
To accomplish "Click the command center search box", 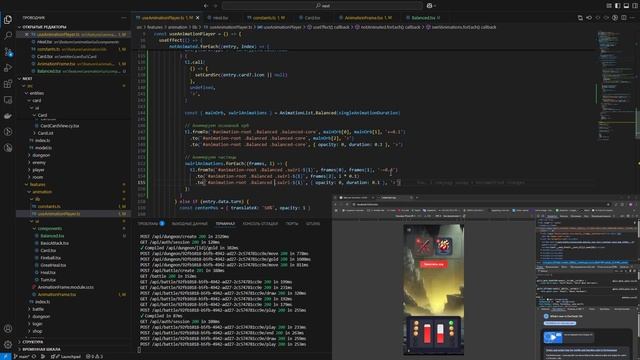I will click(x=322, y=6).
